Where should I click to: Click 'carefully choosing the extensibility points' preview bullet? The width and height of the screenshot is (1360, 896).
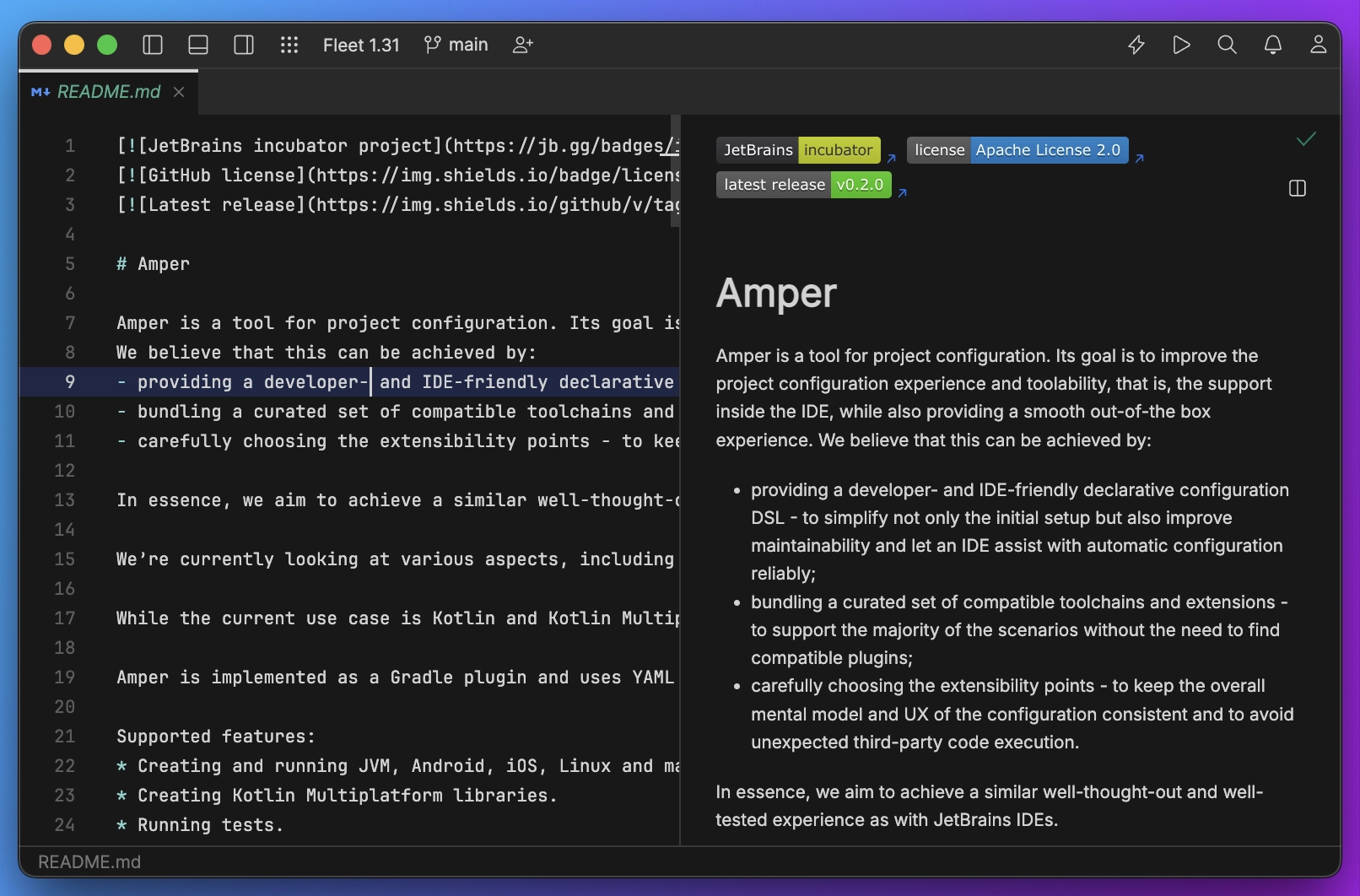1022,714
